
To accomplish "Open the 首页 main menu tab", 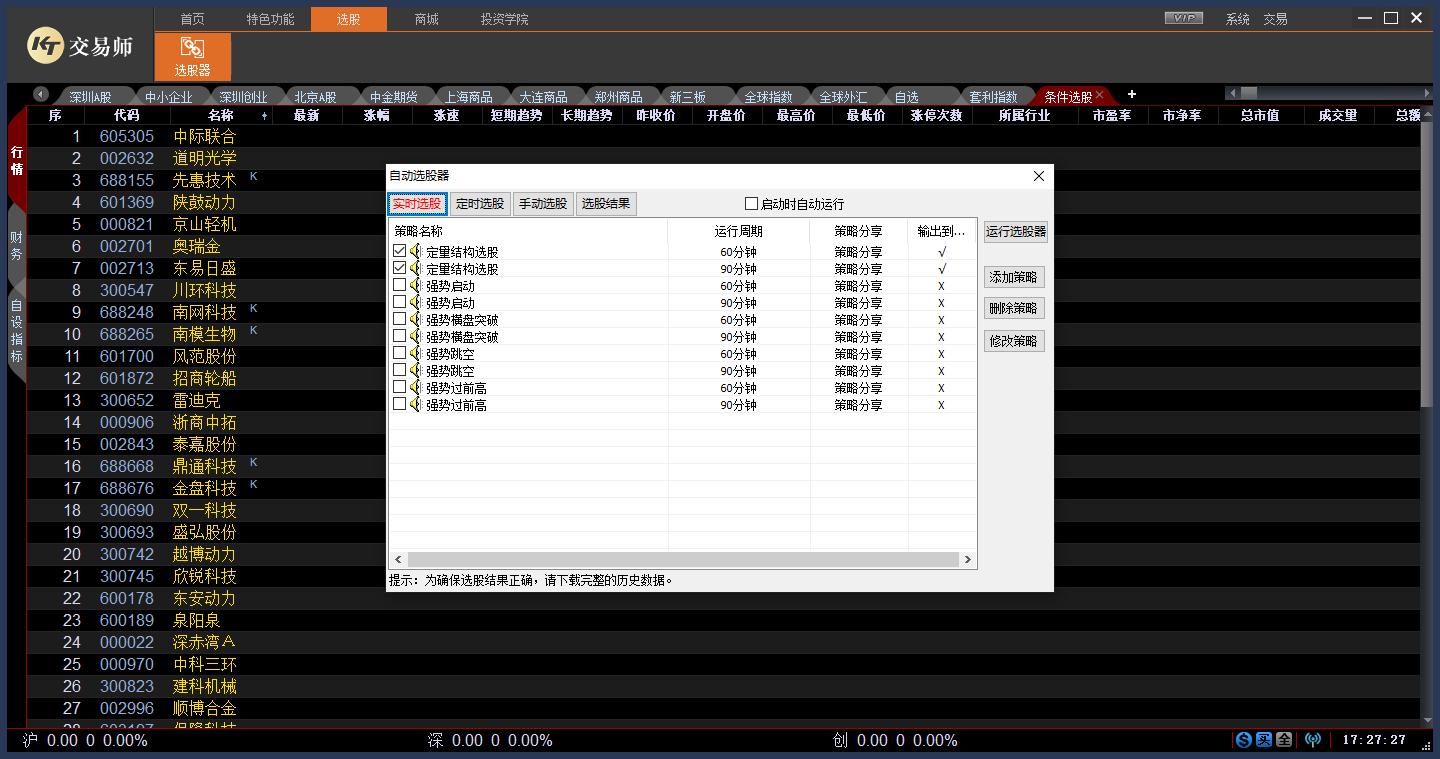I will [192, 19].
